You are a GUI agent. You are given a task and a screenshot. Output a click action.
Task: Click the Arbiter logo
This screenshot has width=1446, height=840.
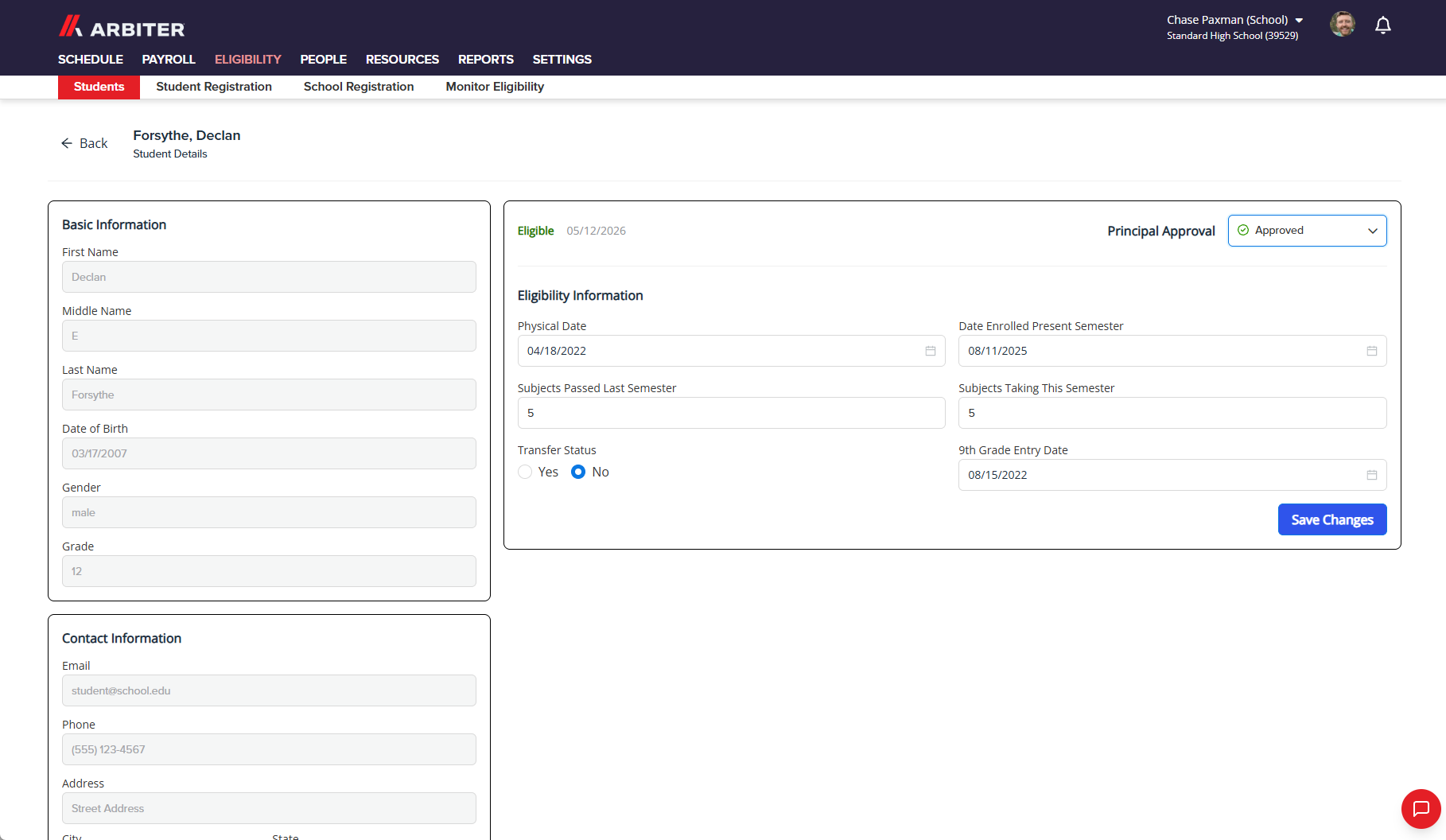click(x=122, y=27)
